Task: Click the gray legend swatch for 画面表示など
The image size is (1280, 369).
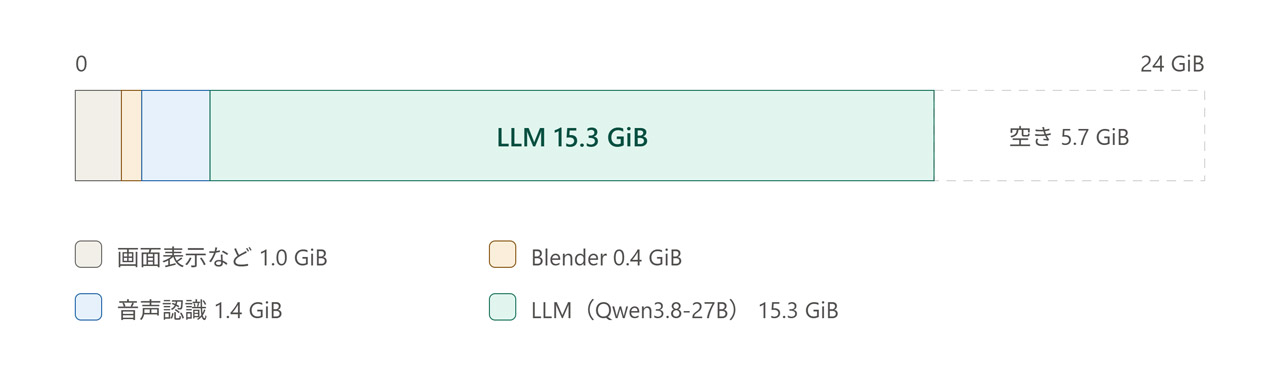Action: coord(89,255)
